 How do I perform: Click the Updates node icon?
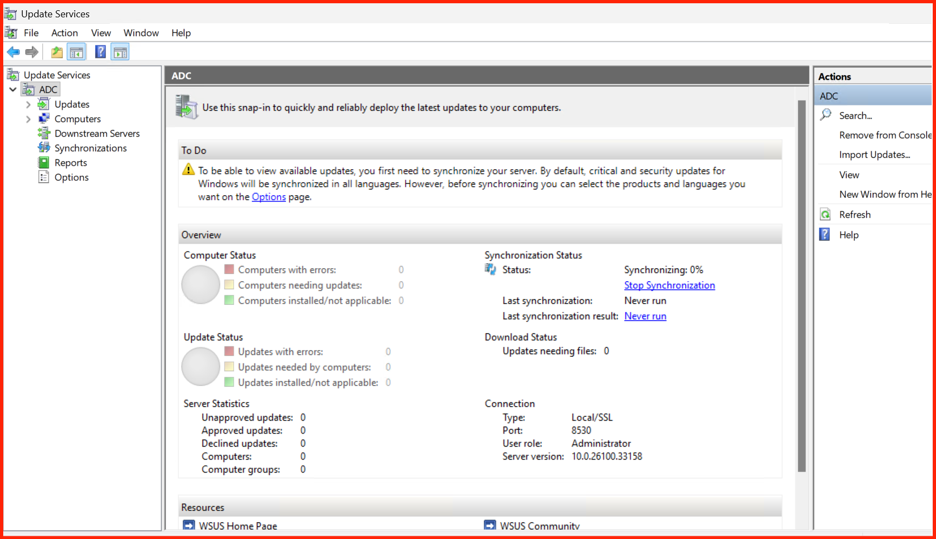tap(44, 104)
